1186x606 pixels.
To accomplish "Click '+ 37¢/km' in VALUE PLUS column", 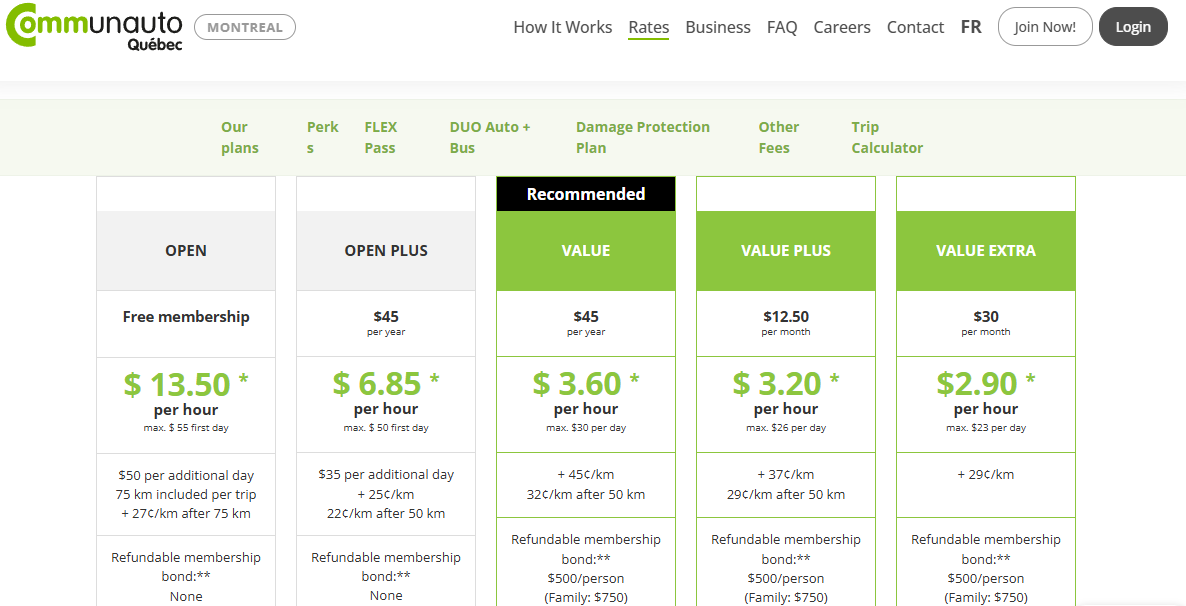I will (x=786, y=475).
